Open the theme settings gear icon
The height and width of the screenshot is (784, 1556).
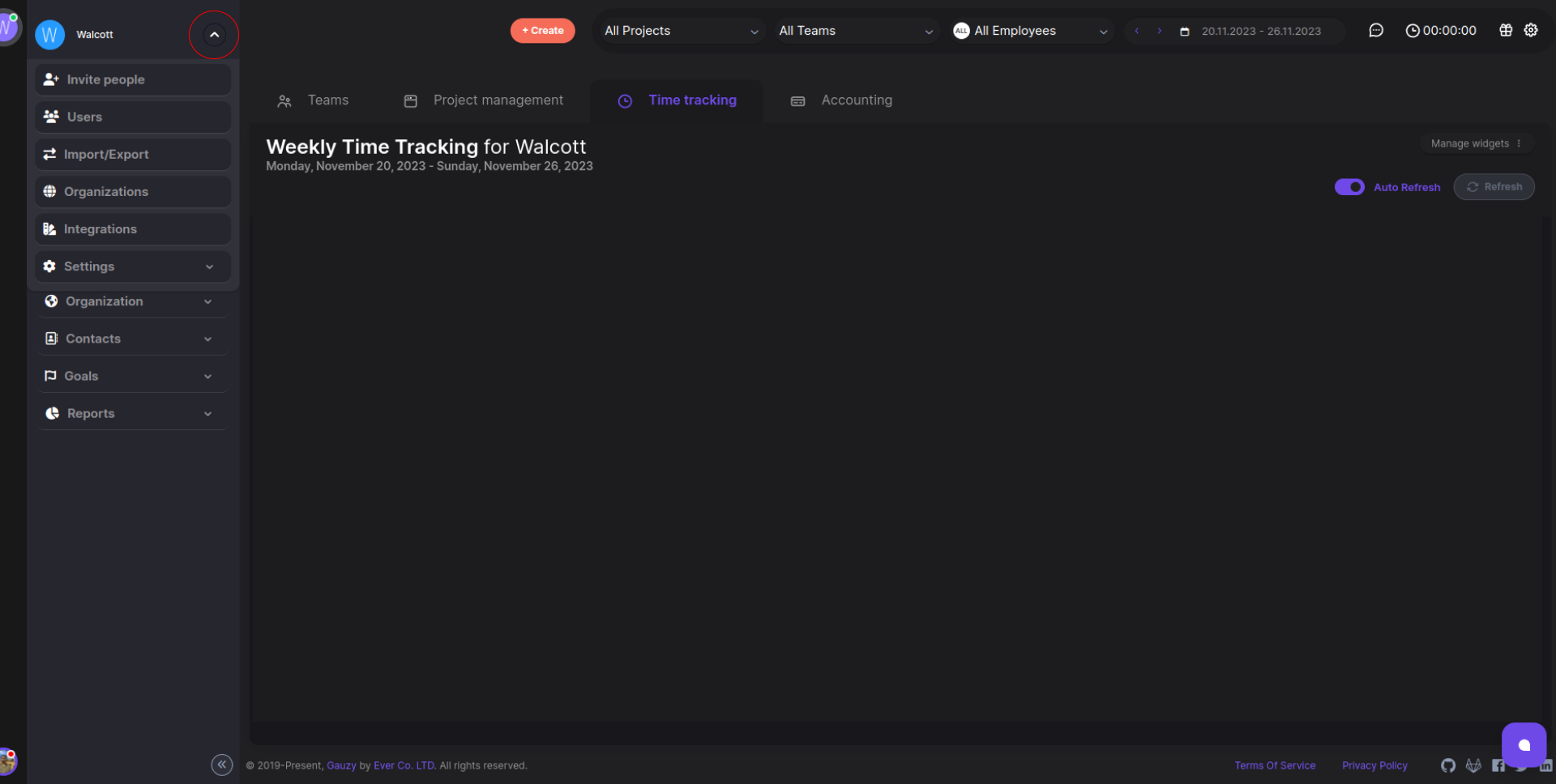1531,30
